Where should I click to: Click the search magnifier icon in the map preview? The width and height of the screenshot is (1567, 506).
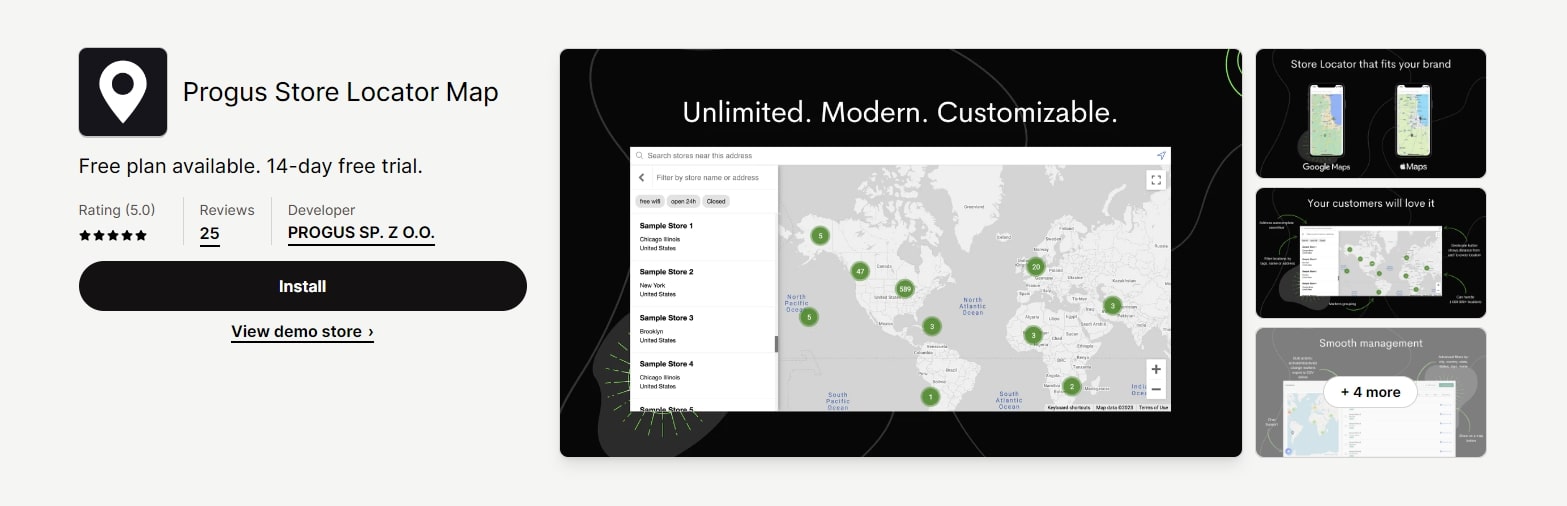point(639,156)
